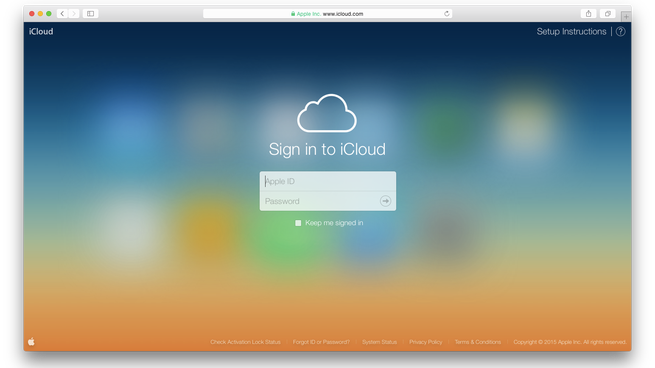Reload the iCloud page
This screenshot has width=655, height=368.
[447, 14]
